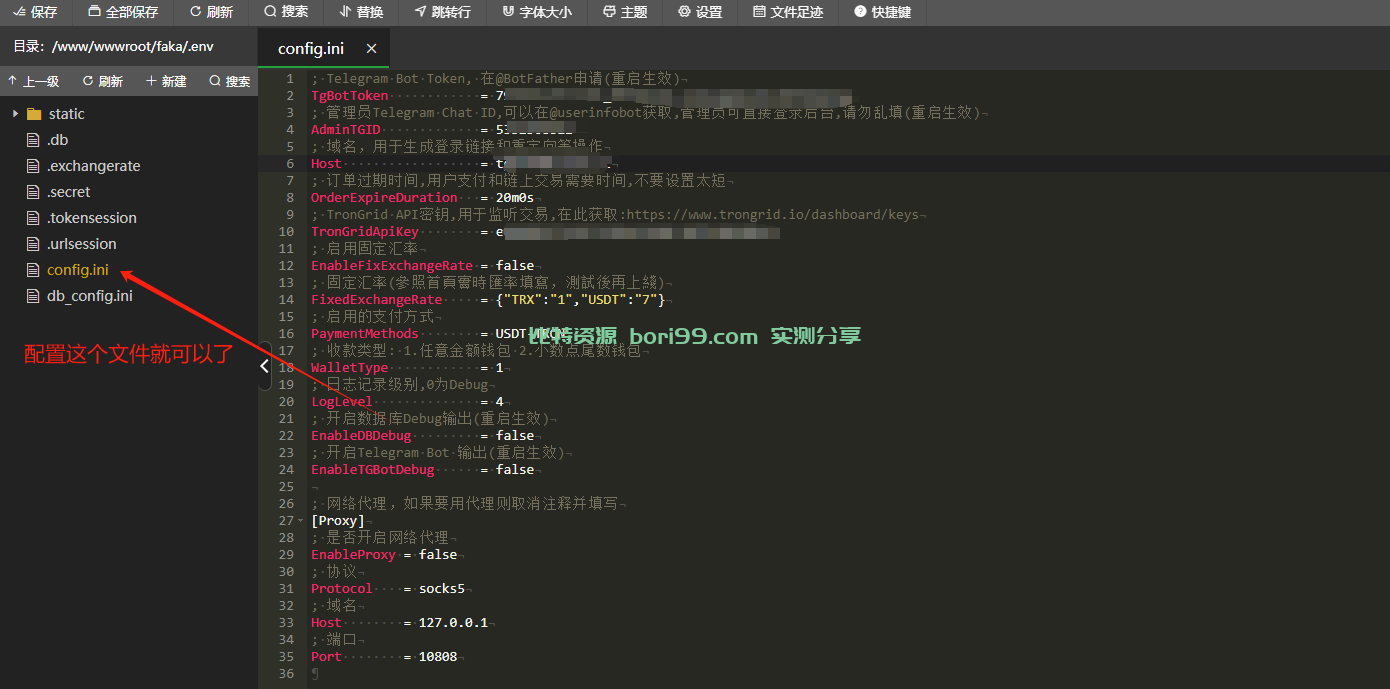
Task: Open db_config.ini in the file tree
Action: point(89,296)
